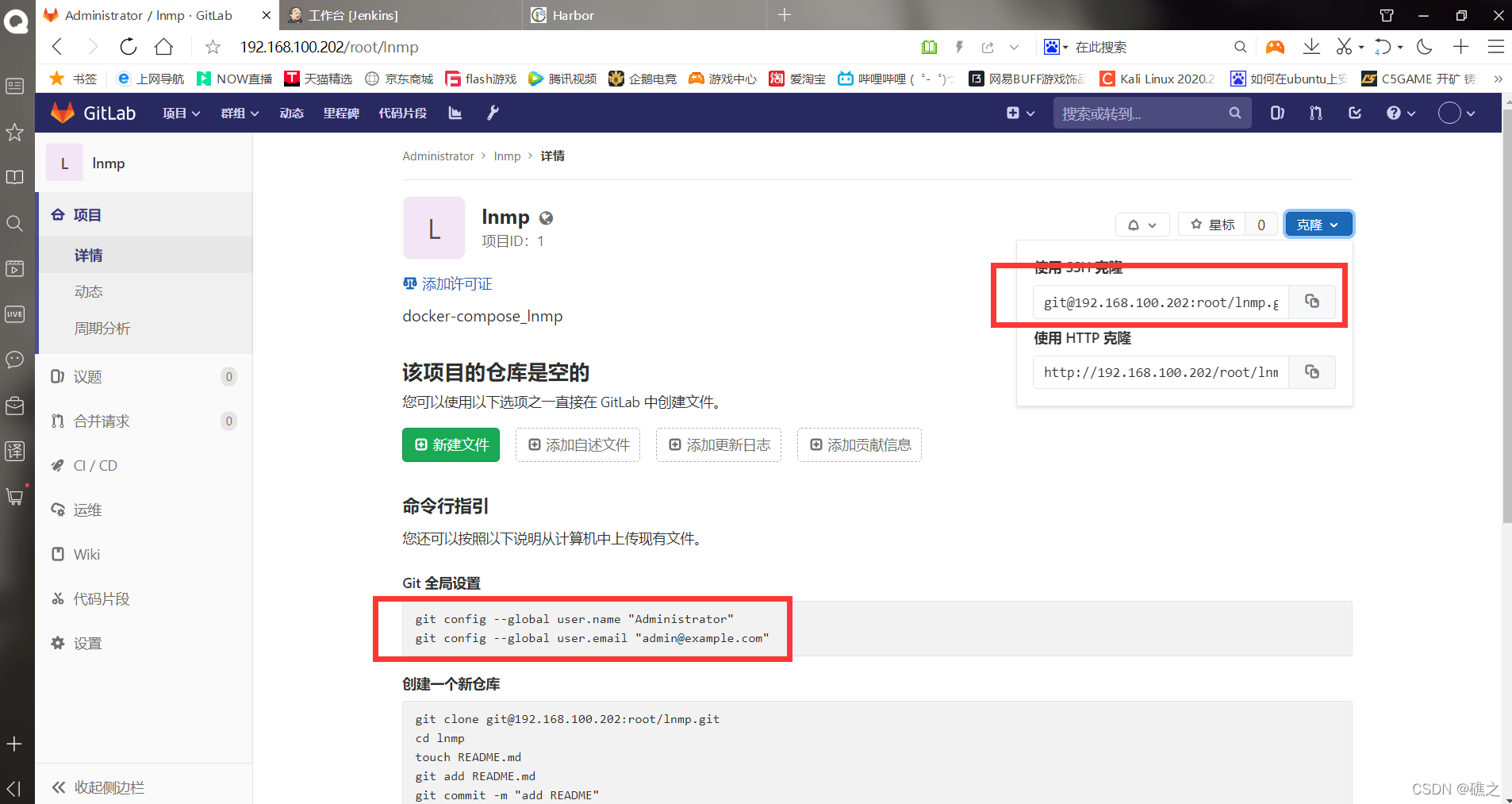Viewport: 1512px width, 804px height.
Task: Click the browser back arrow
Action: pos(57,47)
